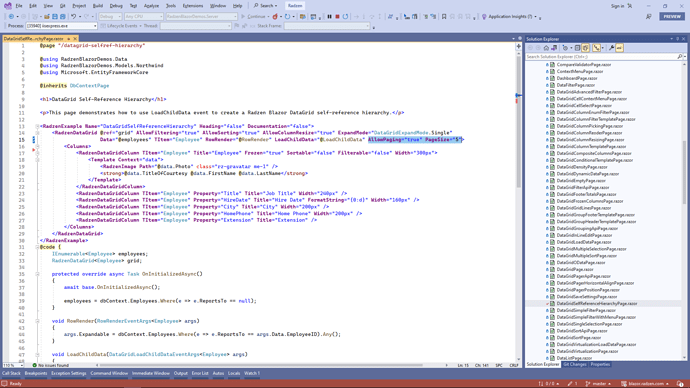Click the Undo arrow icon
690x388 pixels.
tap(73, 17)
